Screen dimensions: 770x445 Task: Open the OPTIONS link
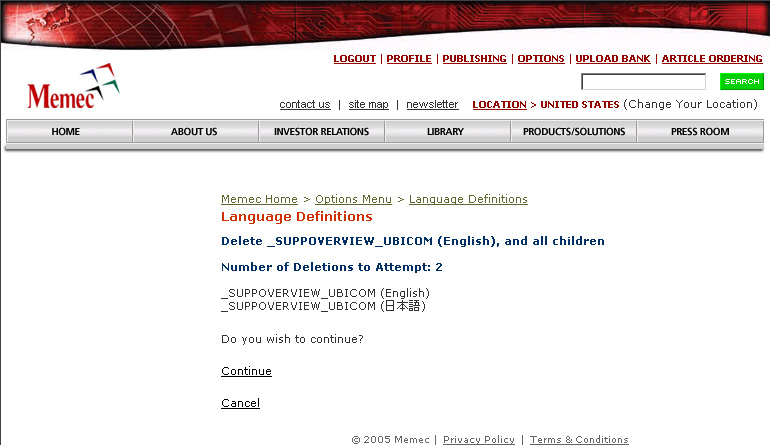[x=541, y=58]
